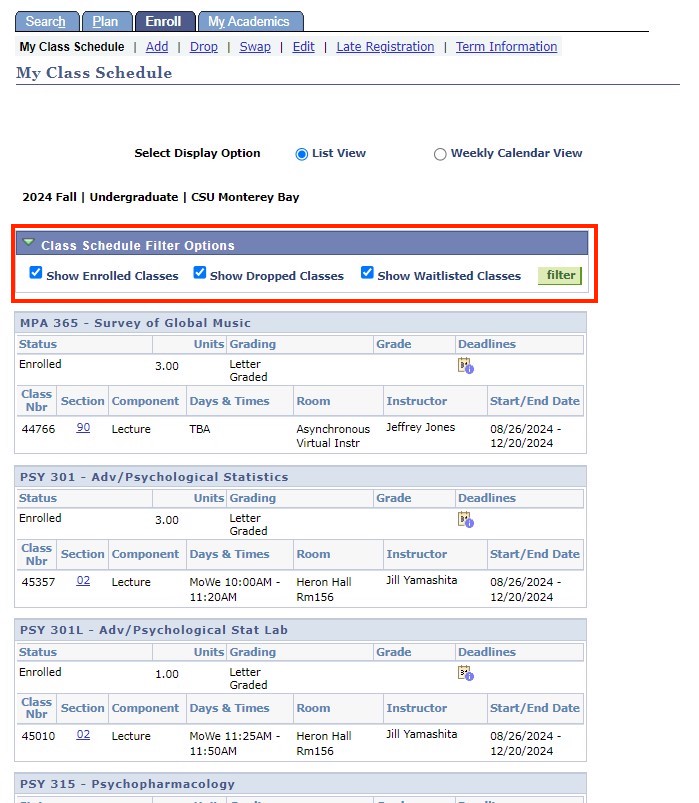699x803 pixels.
Task: Open the Drop classes link
Action: (204, 47)
